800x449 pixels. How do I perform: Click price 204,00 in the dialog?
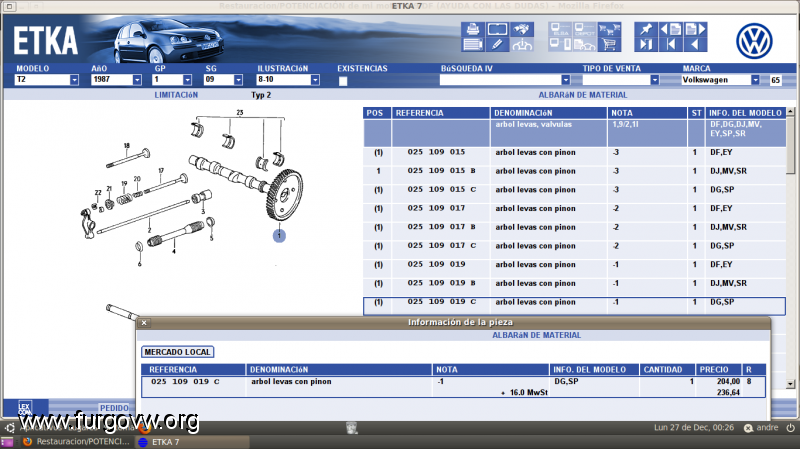click(x=728, y=382)
